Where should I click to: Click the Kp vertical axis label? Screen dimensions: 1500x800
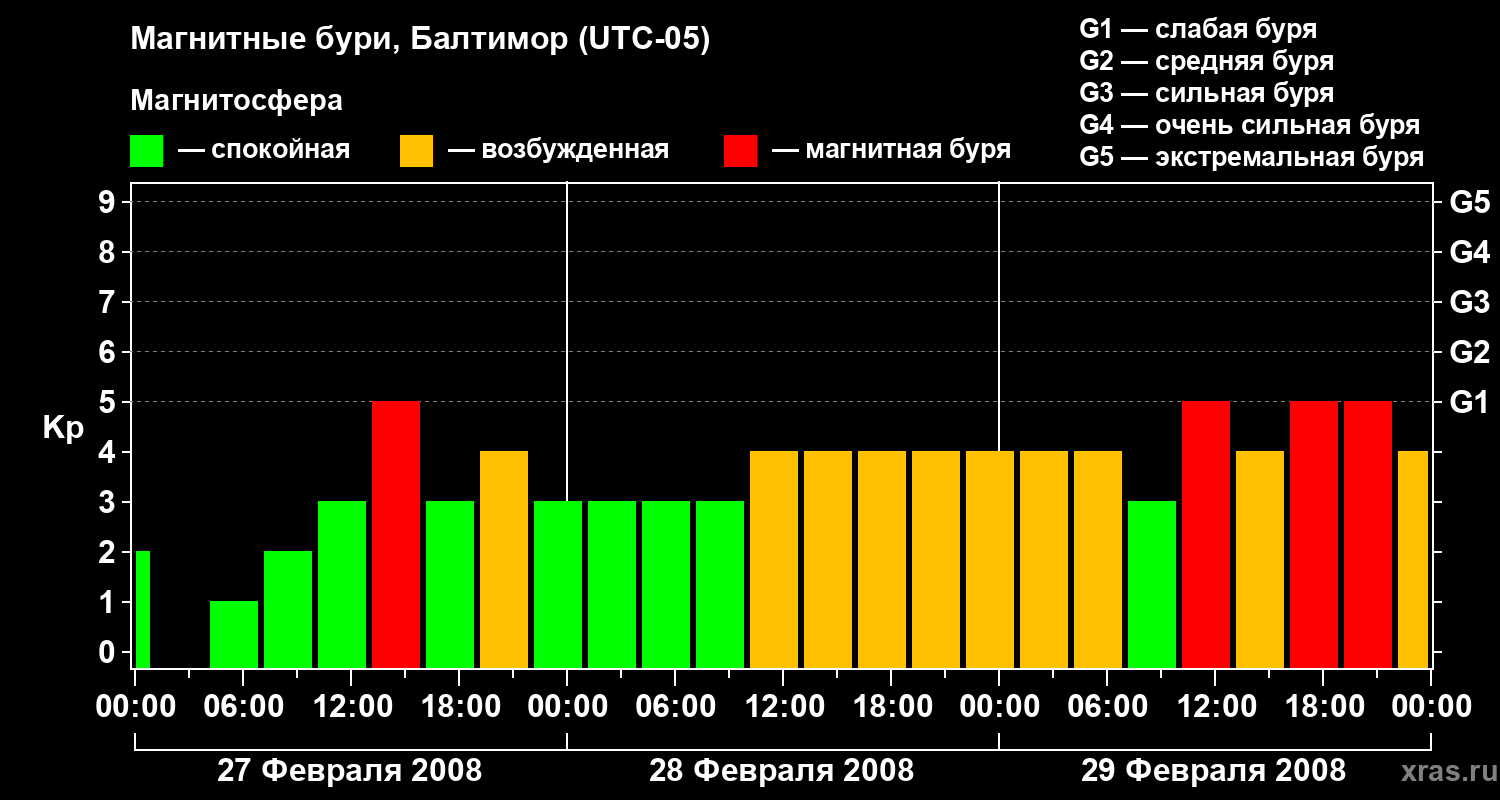tap(63, 428)
